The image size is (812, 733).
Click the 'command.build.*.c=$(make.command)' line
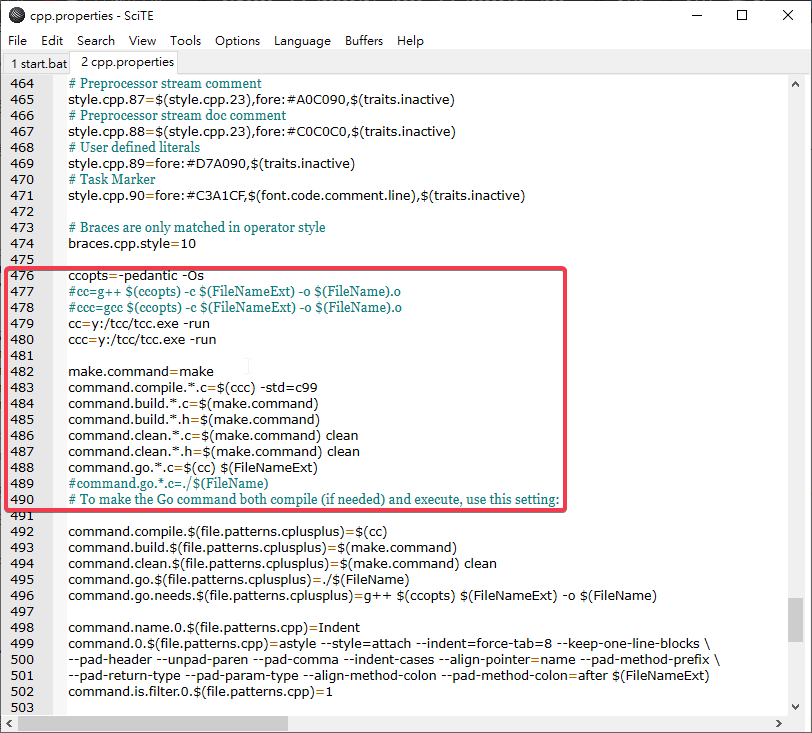tap(193, 404)
